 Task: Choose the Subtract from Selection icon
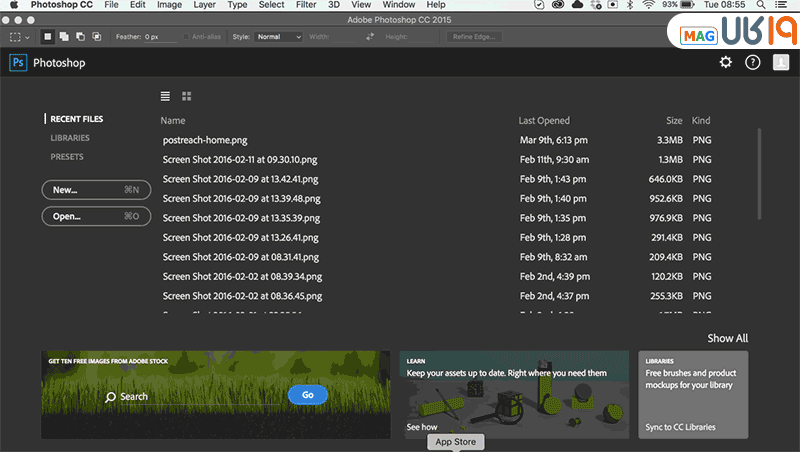coord(79,37)
